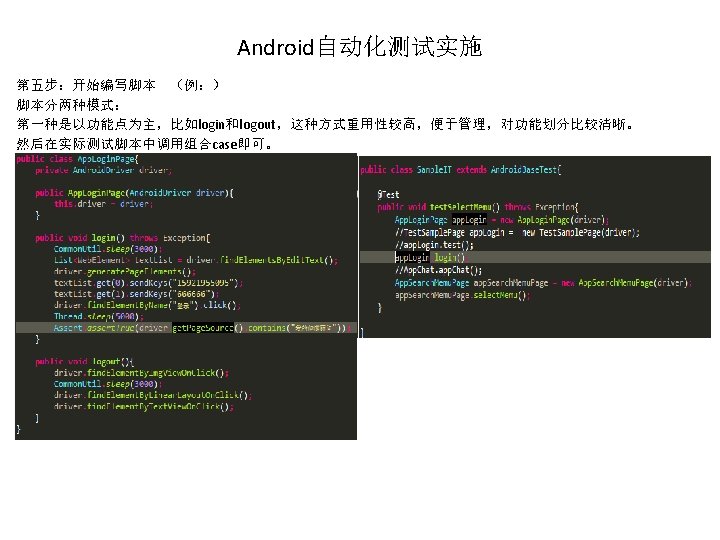Click the method line "public void logout(){"
The width and height of the screenshot is (720, 540).
click(x=84, y=362)
